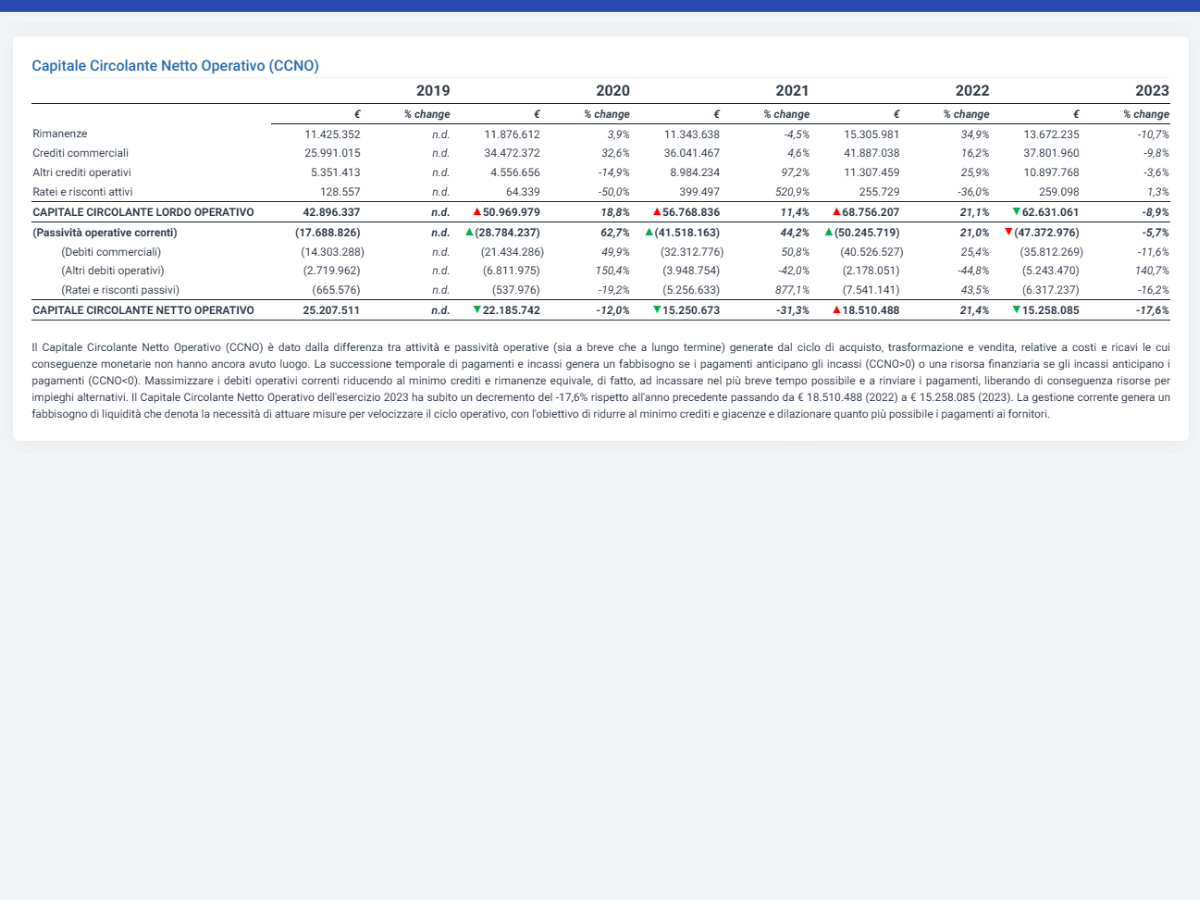
Task: Click the value (17.688.826)
Action: pos(328,232)
